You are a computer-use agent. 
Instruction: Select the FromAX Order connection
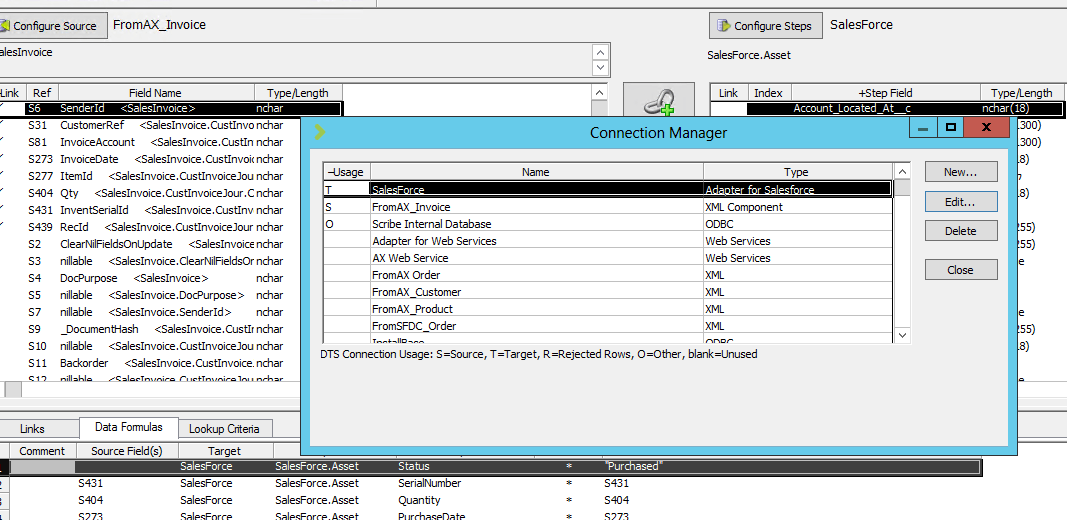click(607, 275)
